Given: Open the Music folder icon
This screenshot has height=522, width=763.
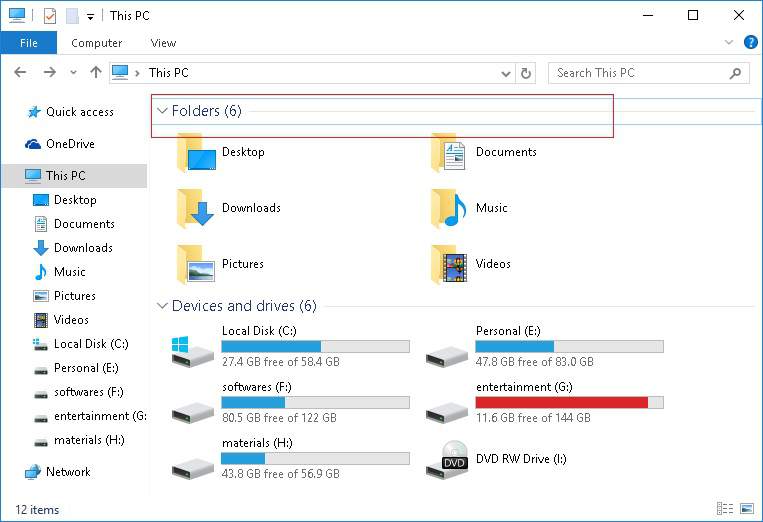Looking at the screenshot, I should [449, 209].
